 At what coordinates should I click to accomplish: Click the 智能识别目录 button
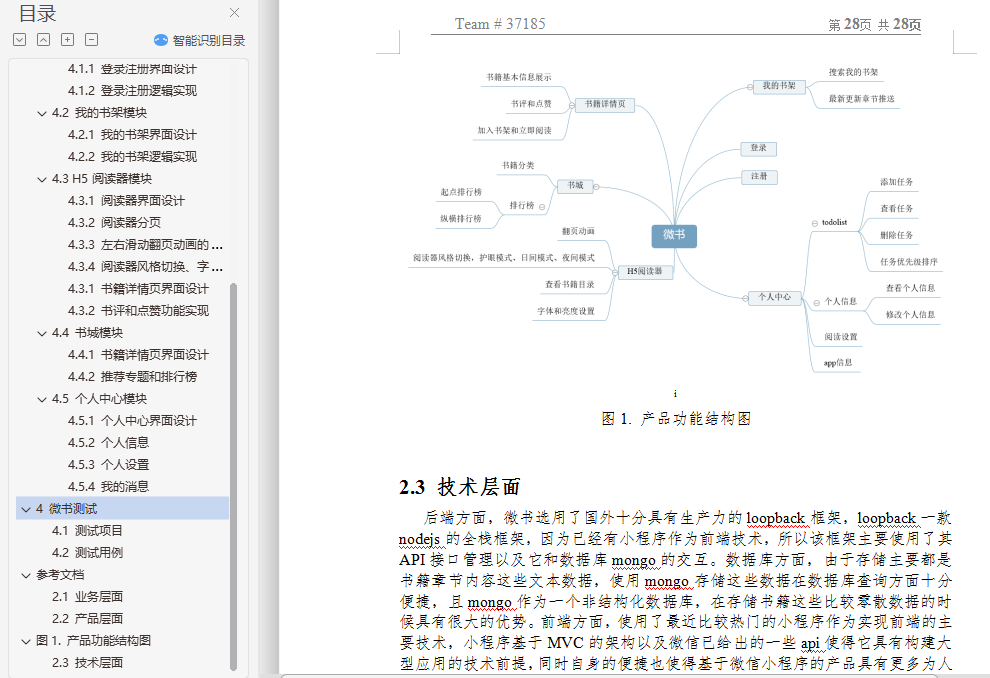pos(200,40)
